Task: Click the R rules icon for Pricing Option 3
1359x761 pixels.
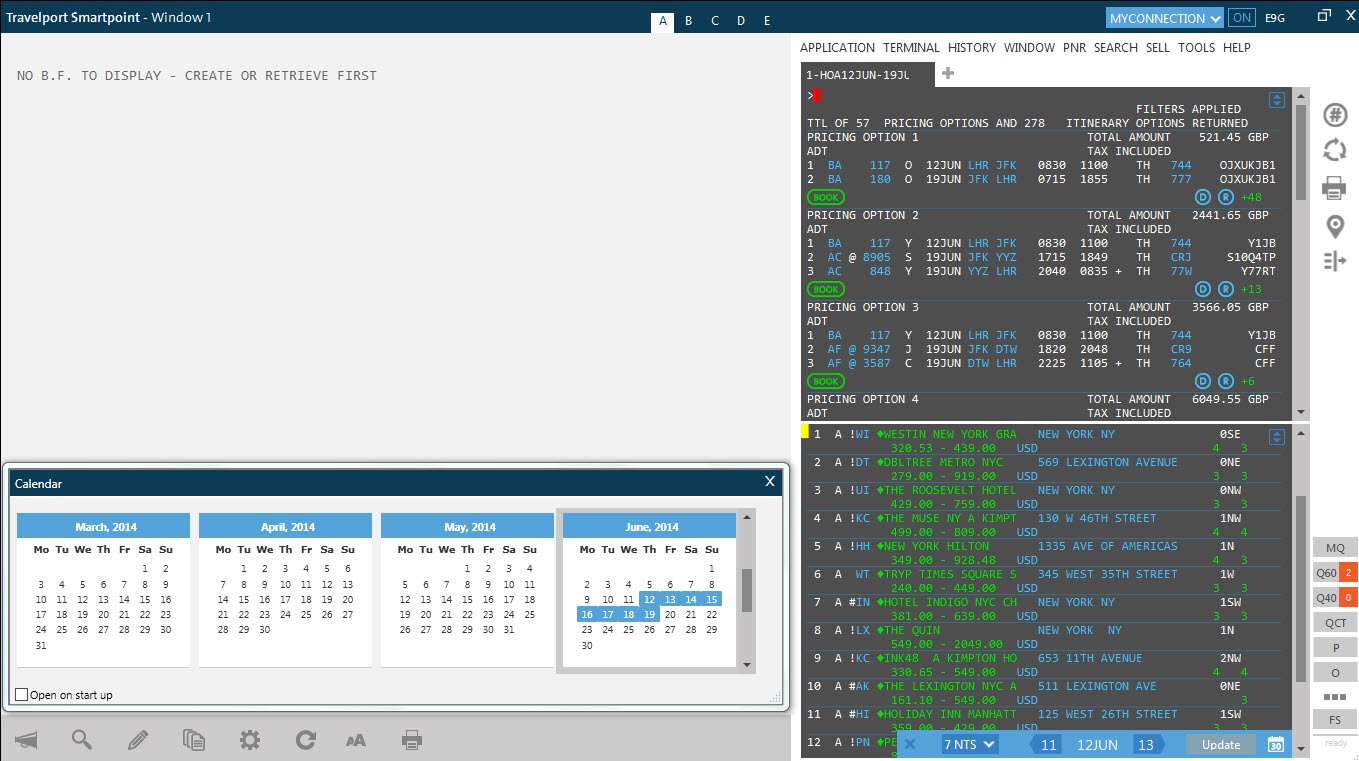Action: [x=1225, y=381]
